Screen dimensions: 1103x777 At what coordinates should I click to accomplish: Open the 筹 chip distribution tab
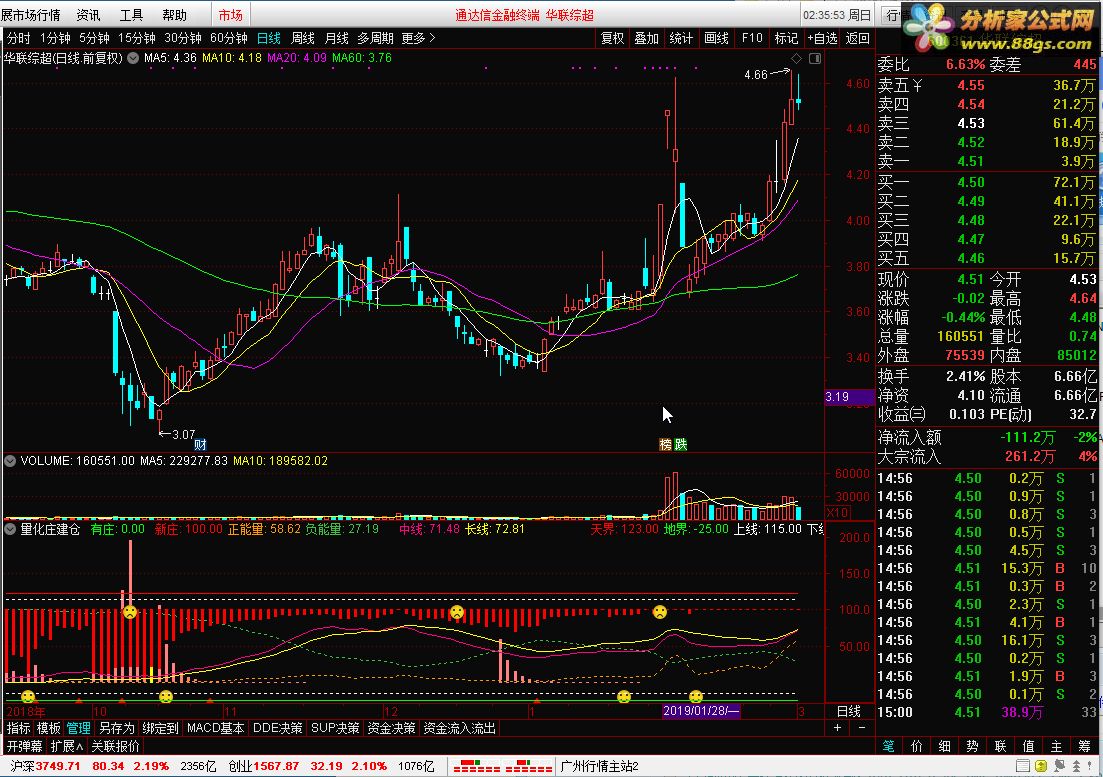coord(1084,746)
